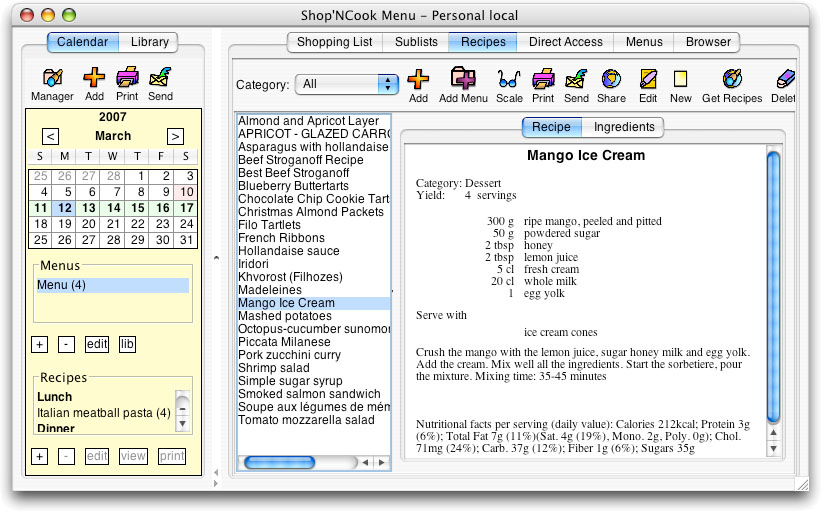Screen dimensions: 821x511
Task: Click recipe list scroll right arrow
Action: coord(382,462)
